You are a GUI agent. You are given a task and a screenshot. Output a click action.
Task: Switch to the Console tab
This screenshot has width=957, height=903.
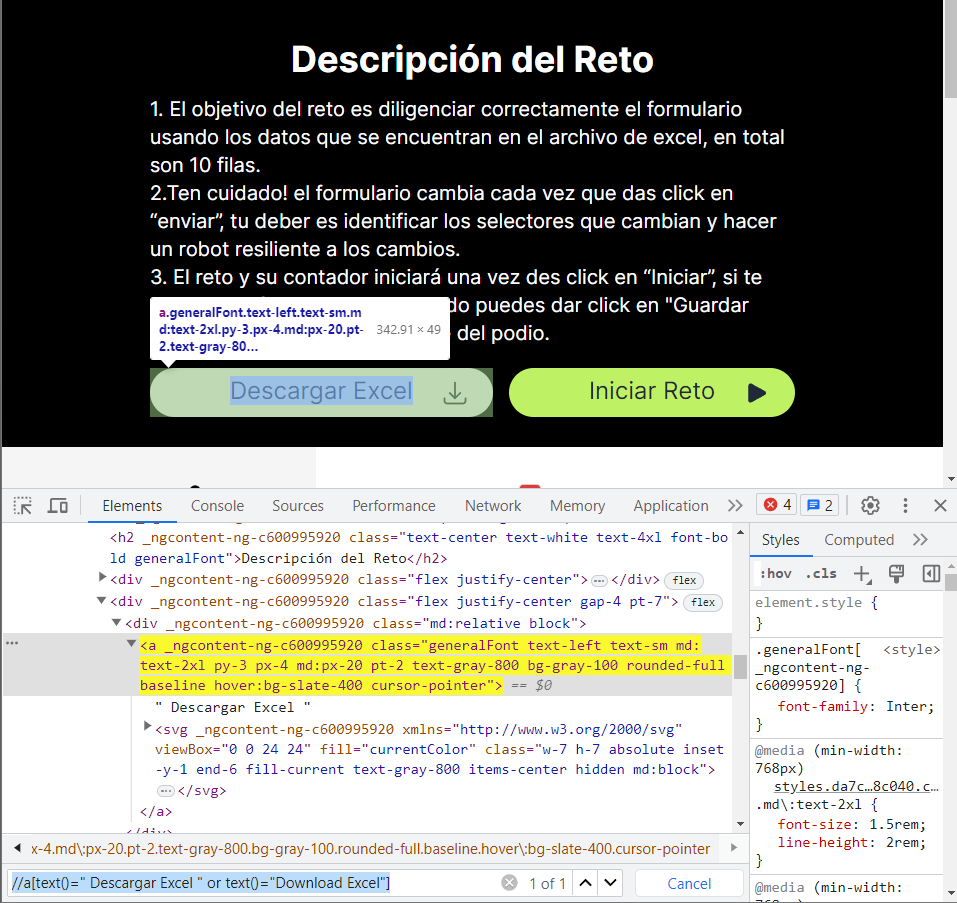point(217,505)
